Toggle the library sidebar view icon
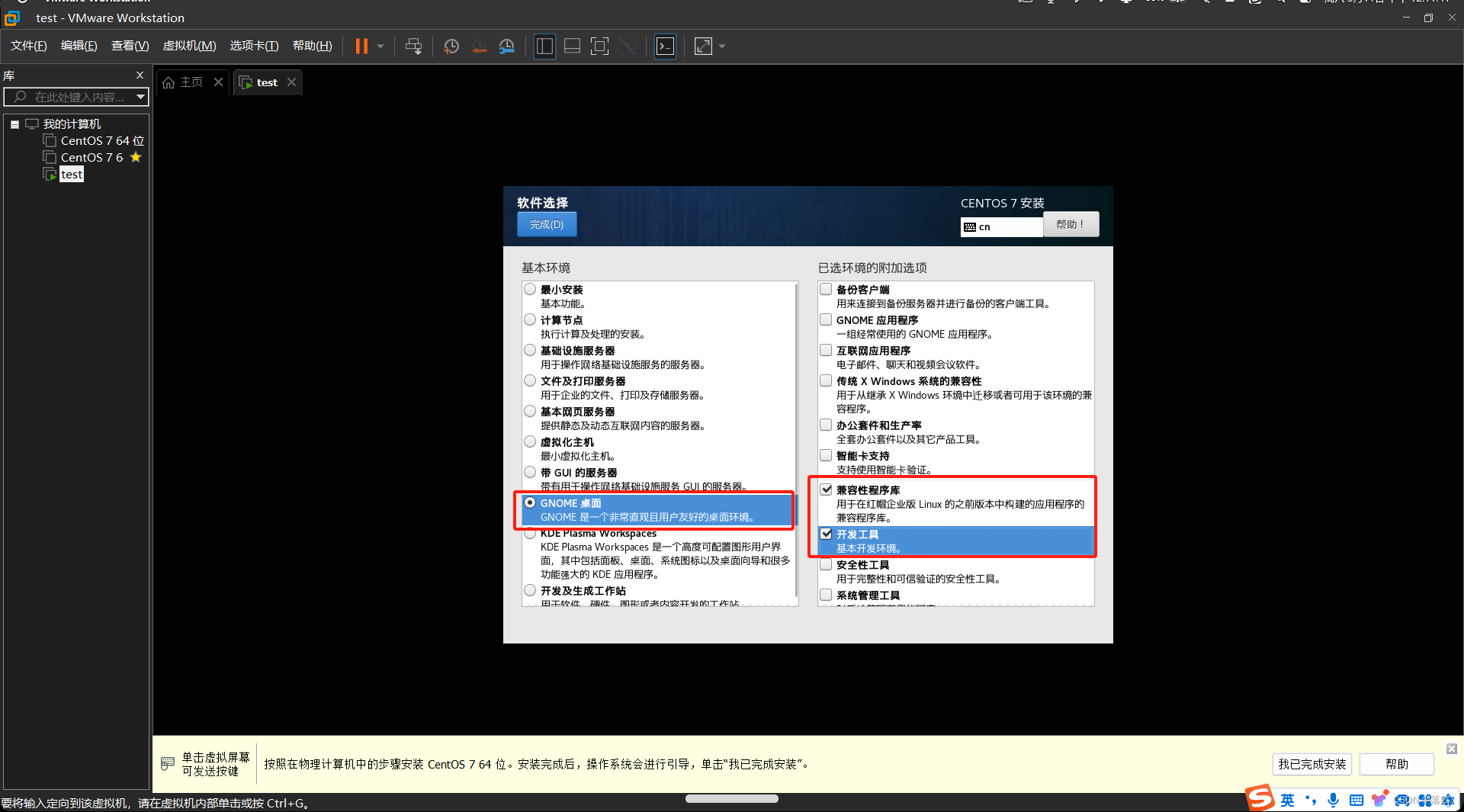 pos(544,47)
